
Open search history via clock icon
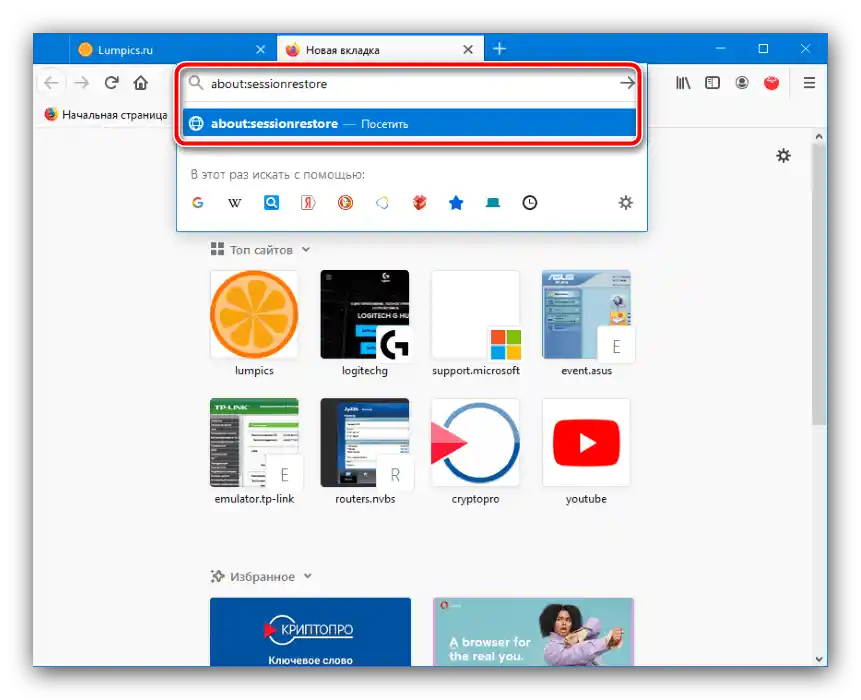point(529,202)
